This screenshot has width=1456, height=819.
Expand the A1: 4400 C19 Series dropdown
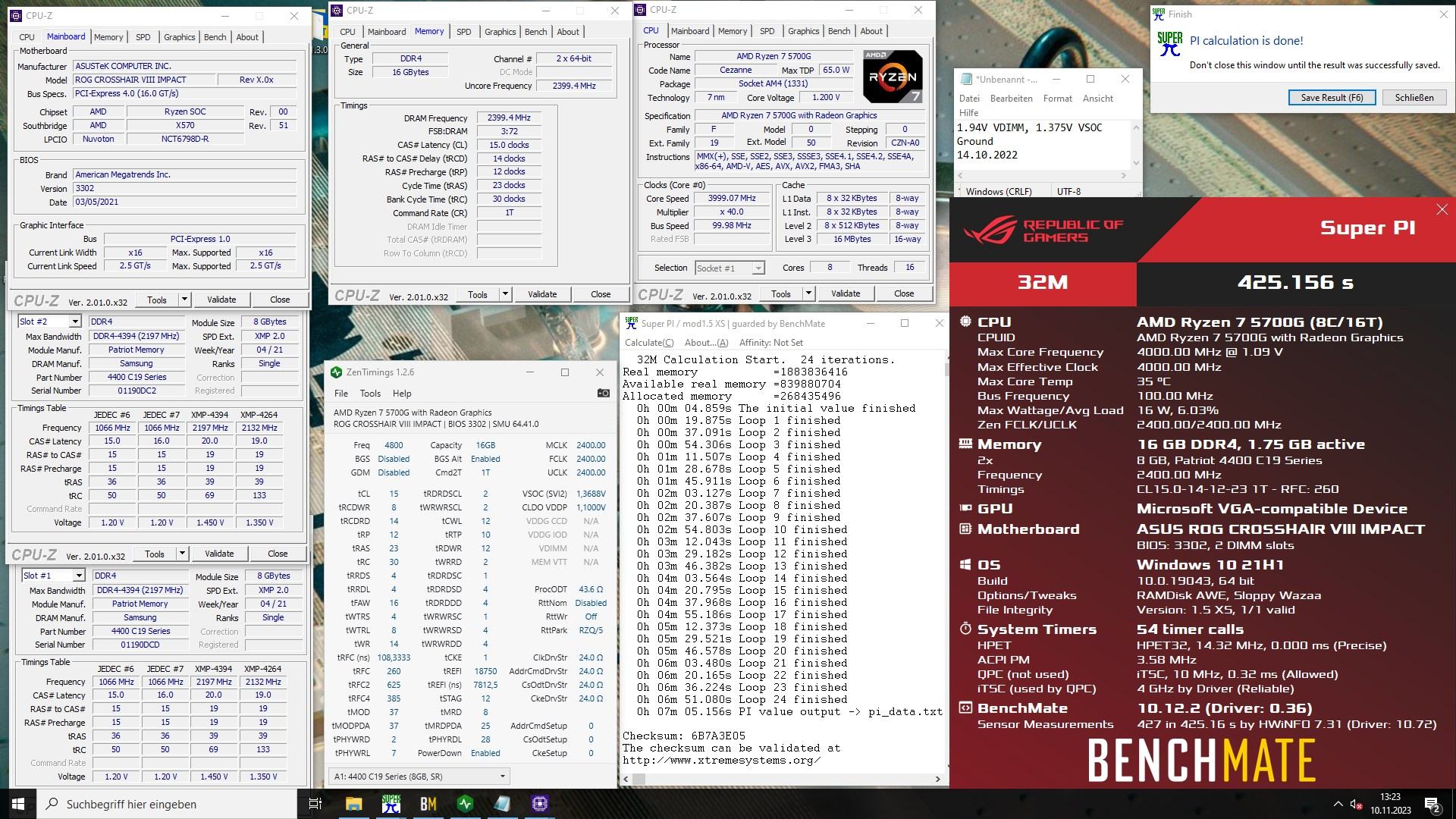click(502, 776)
